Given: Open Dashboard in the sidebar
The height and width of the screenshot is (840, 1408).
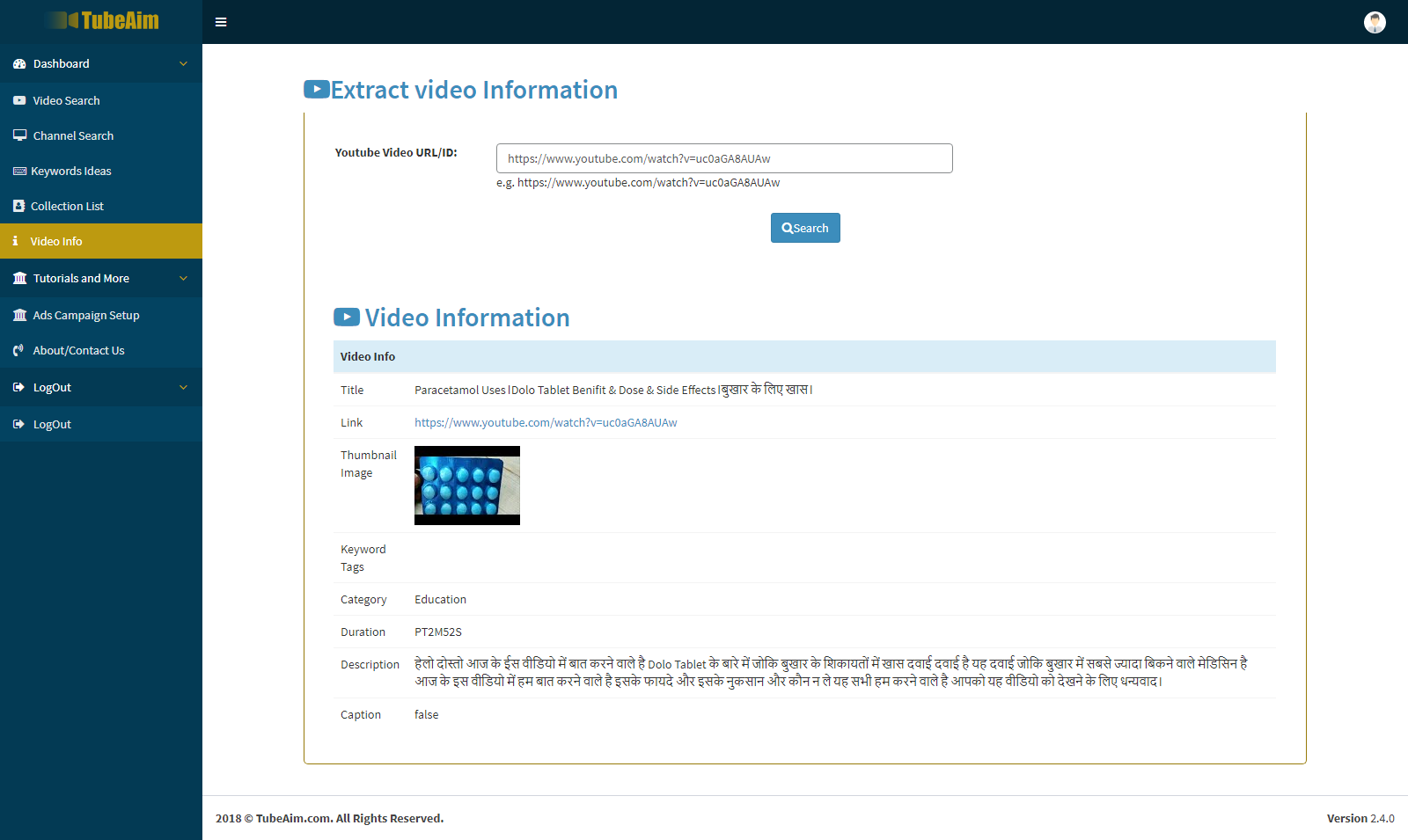Looking at the screenshot, I should (101, 63).
